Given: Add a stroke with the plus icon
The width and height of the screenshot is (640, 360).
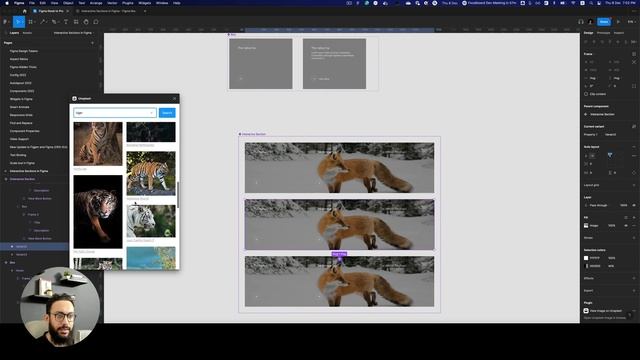Looking at the screenshot, I should [x=634, y=238].
